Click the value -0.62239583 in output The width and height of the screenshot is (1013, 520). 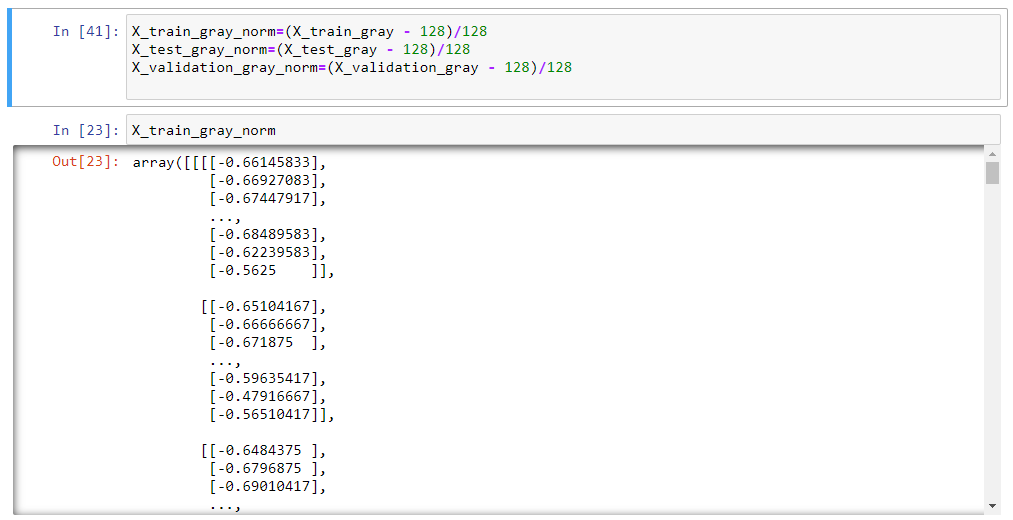click(x=264, y=253)
